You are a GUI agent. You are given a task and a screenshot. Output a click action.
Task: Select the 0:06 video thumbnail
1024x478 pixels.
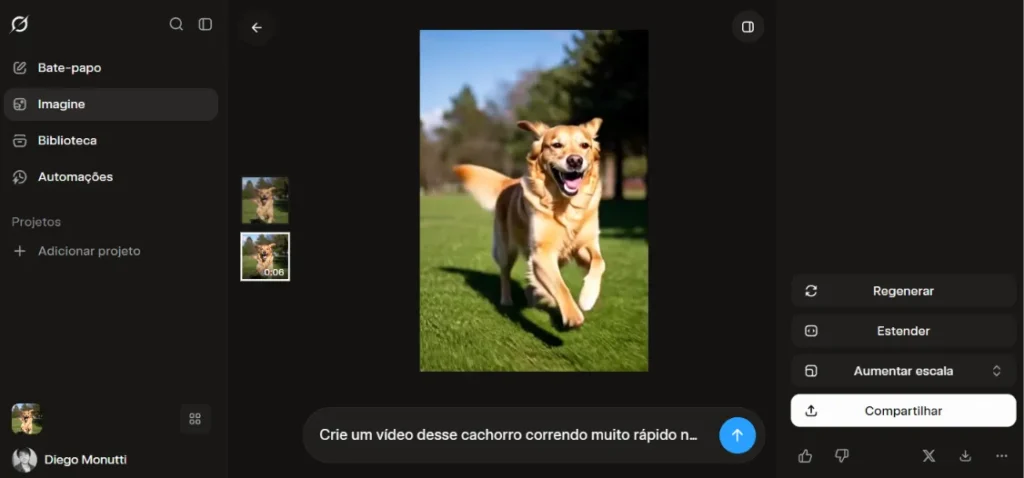click(x=265, y=257)
